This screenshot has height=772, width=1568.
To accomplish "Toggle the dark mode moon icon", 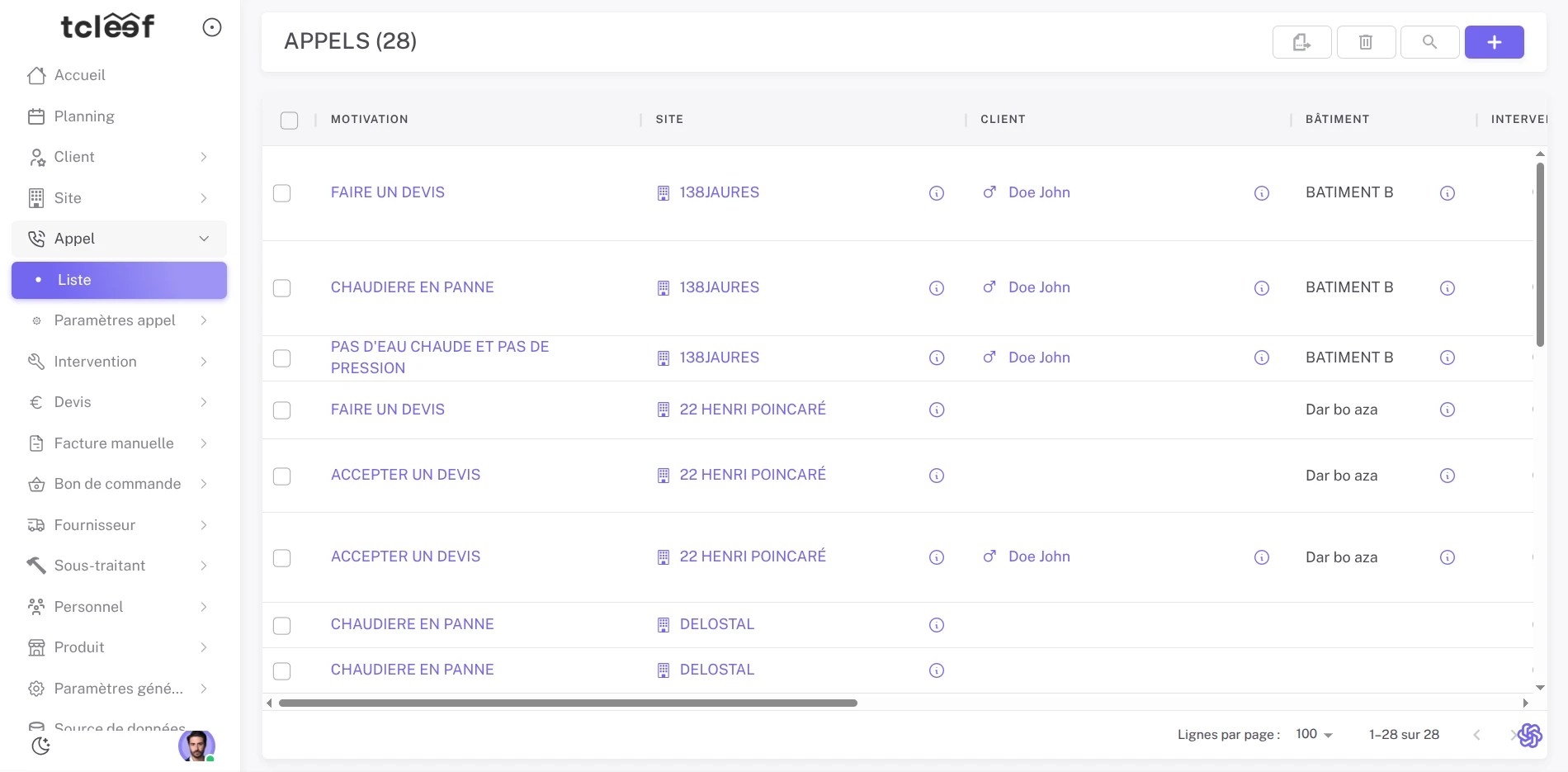I will pos(40,746).
